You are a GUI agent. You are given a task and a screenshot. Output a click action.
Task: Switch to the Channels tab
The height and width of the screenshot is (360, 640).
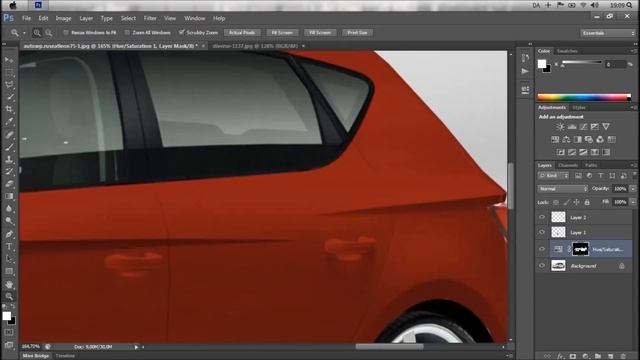coord(568,165)
